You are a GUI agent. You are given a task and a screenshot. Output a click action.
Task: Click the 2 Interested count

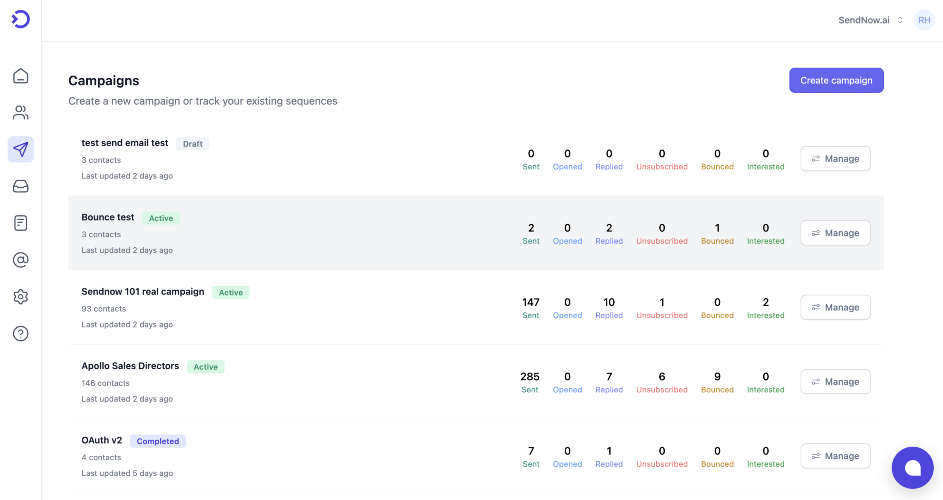[766, 302]
